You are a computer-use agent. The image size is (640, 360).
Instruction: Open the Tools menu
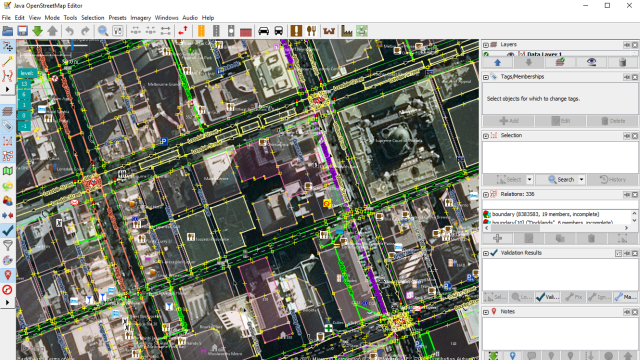click(70, 18)
